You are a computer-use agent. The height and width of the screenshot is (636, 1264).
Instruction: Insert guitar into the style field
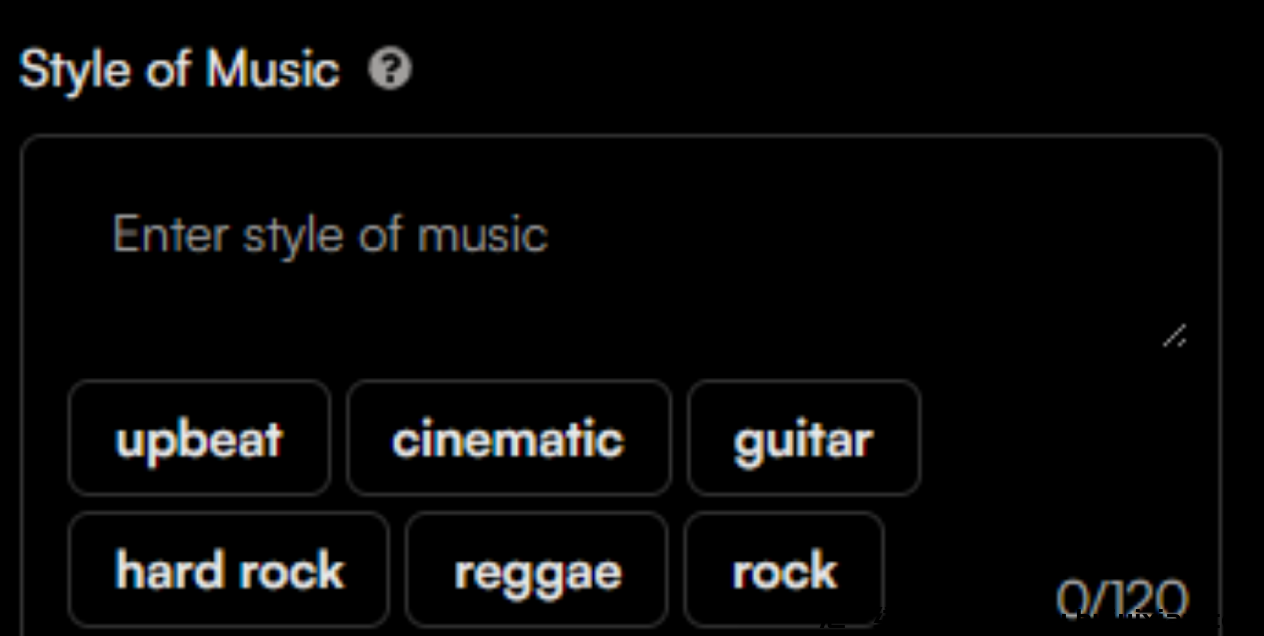pos(803,438)
